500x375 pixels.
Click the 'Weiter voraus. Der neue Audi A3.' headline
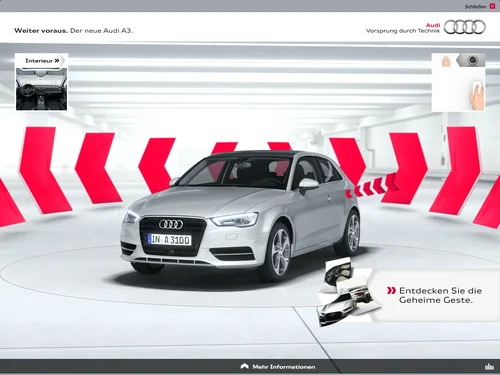[73, 31]
